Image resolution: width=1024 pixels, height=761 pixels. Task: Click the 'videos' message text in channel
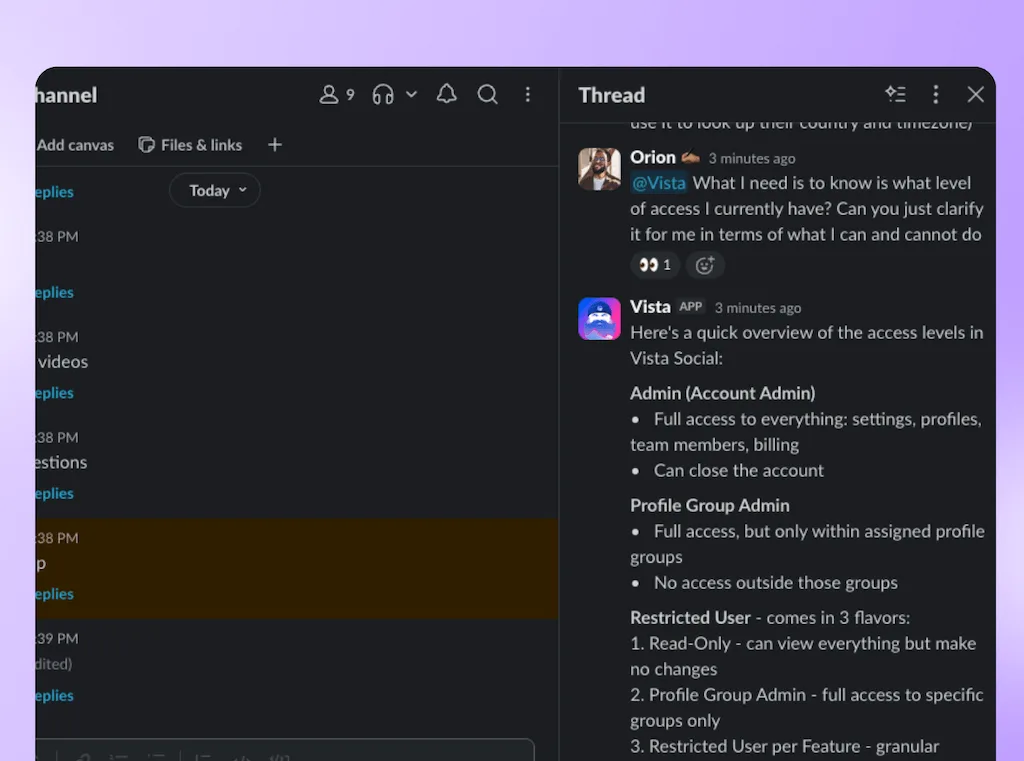tap(63, 362)
